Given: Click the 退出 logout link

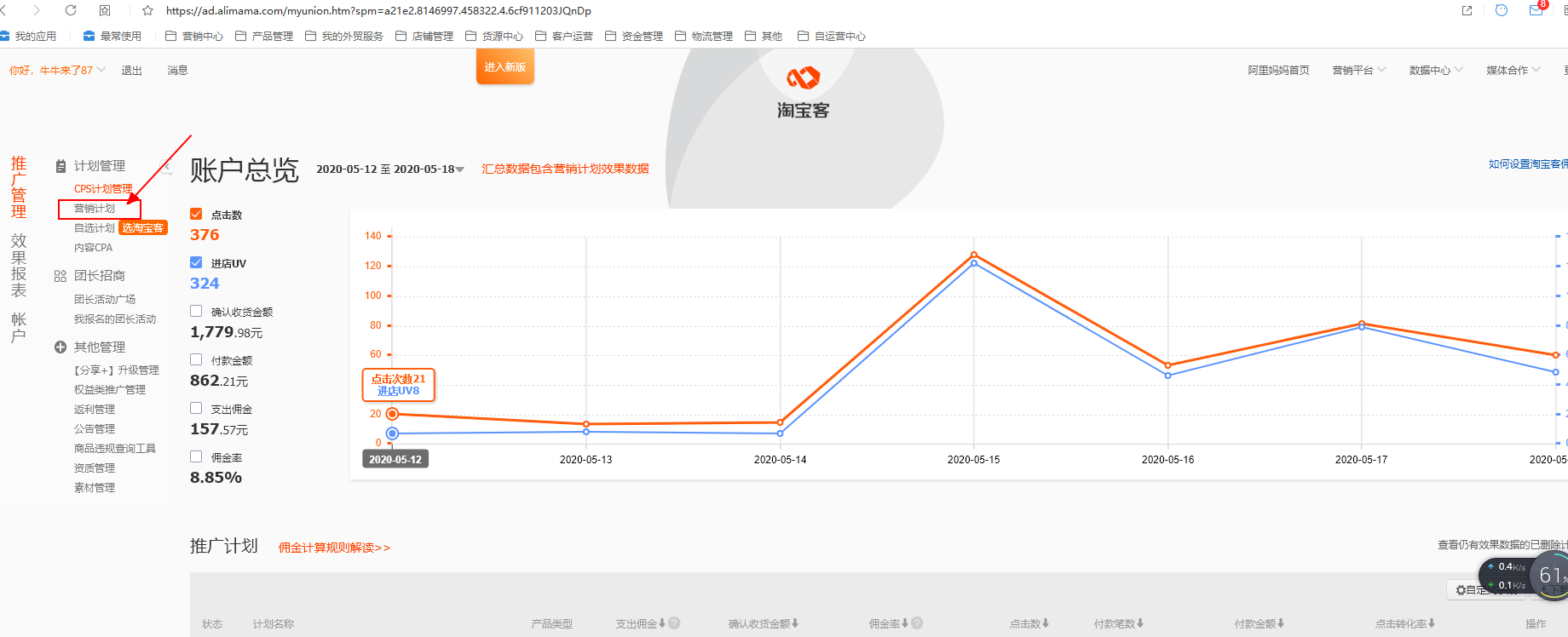Looking at the screenshot, I should click(x=131, y=70).
